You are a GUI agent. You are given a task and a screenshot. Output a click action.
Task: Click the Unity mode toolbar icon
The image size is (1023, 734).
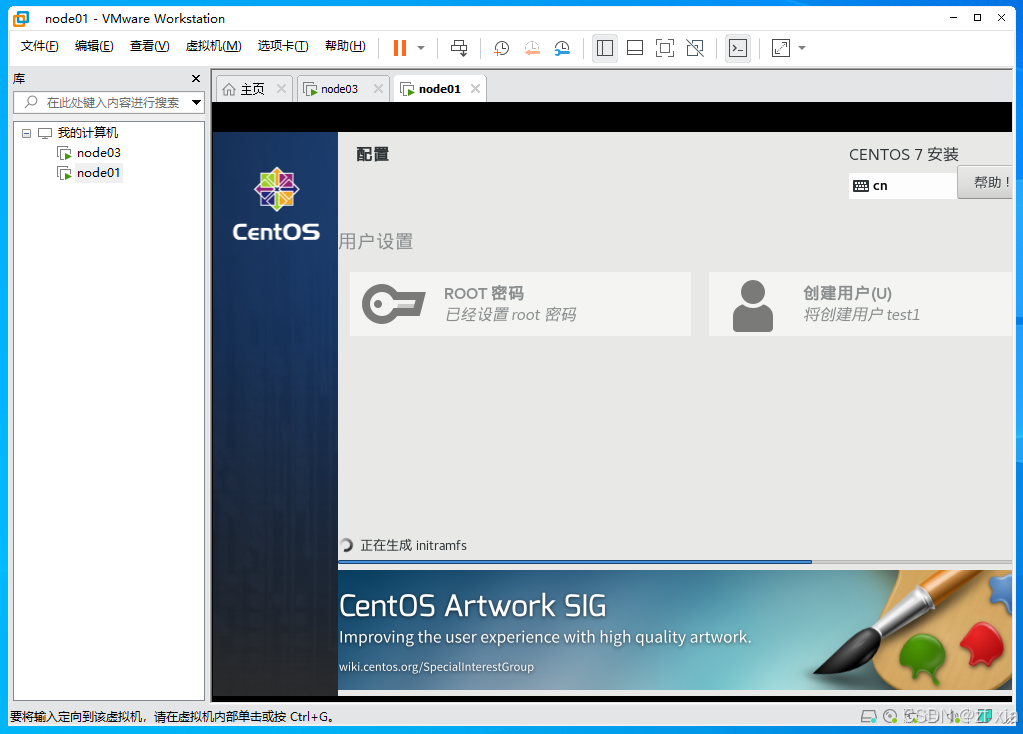[x=695, y=48]
